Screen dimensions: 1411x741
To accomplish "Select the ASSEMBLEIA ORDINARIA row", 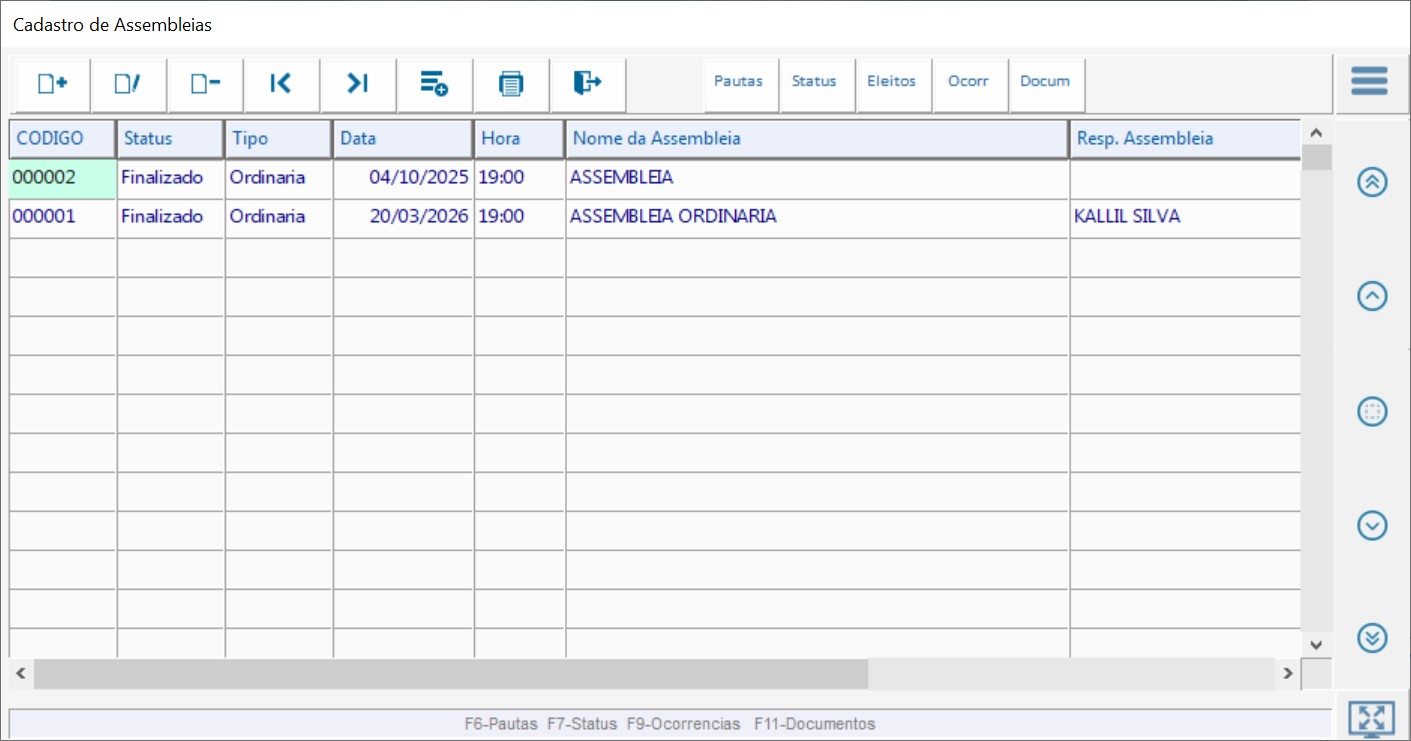I will pyautogui.click(x=673, y=217).
